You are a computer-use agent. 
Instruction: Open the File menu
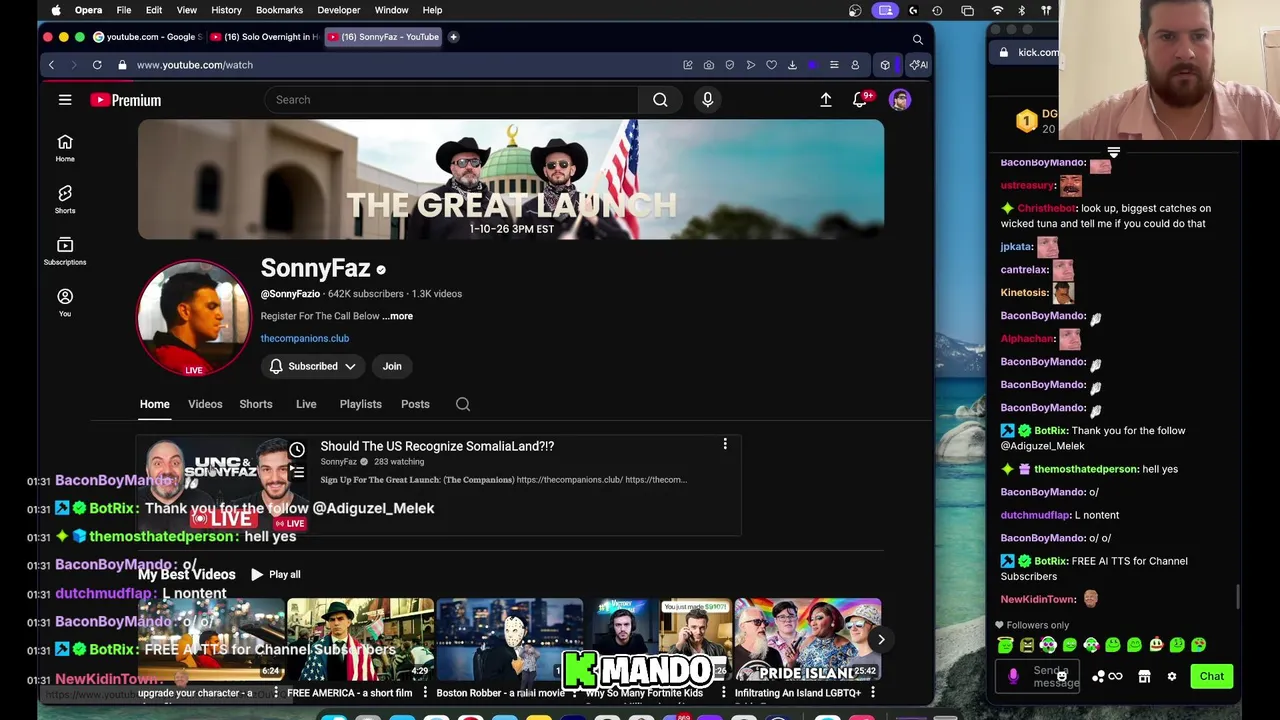click(124, 10)
